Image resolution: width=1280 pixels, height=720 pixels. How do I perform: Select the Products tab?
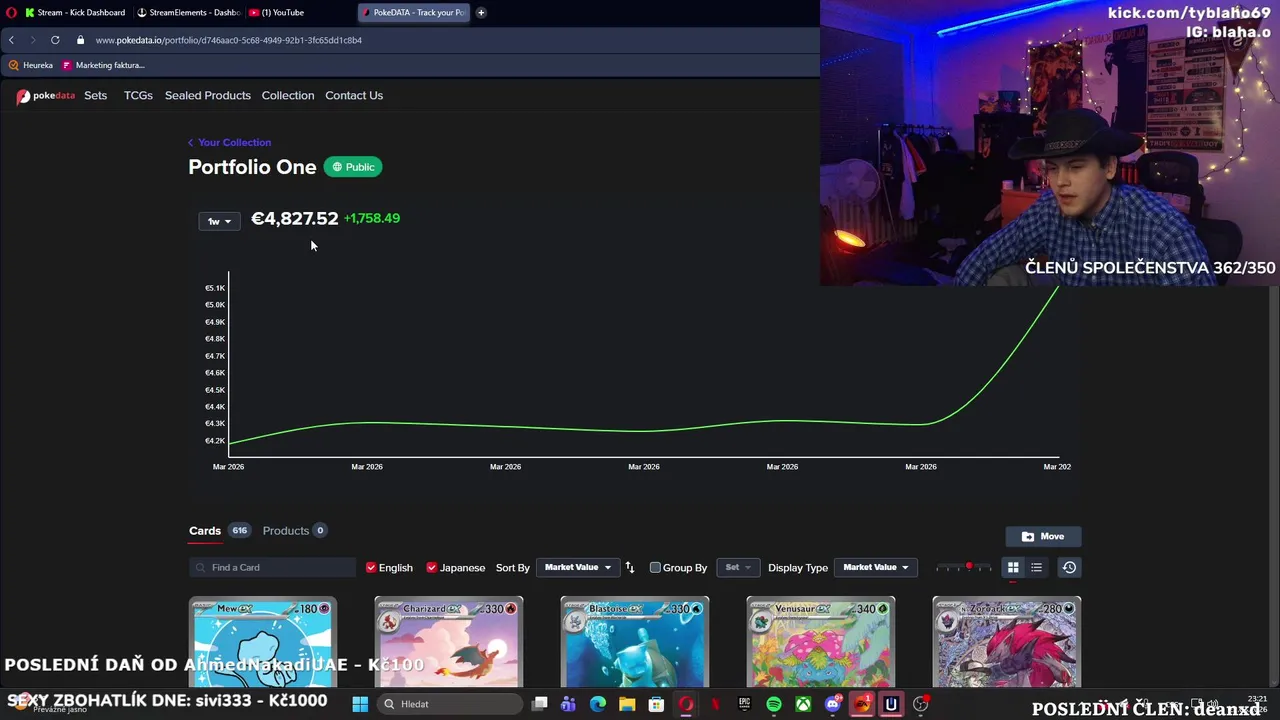click(286, 531)
